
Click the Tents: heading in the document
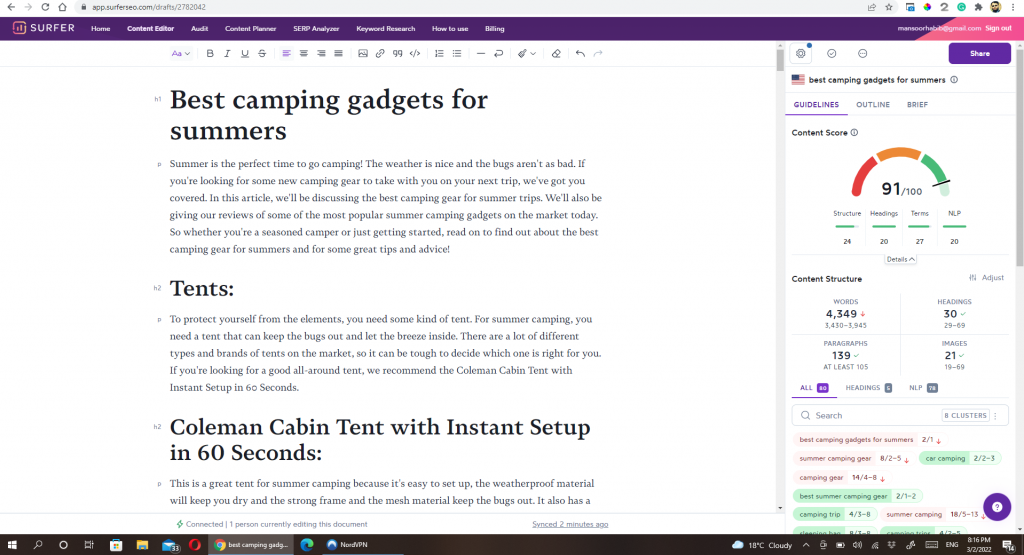pyautogui.click(x=202, y=289)
